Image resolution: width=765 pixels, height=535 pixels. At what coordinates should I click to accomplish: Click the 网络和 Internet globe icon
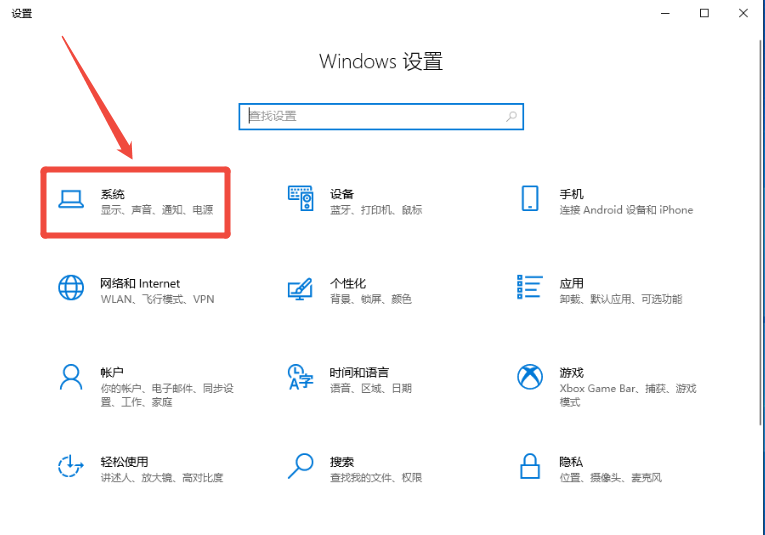click(71, 287)
